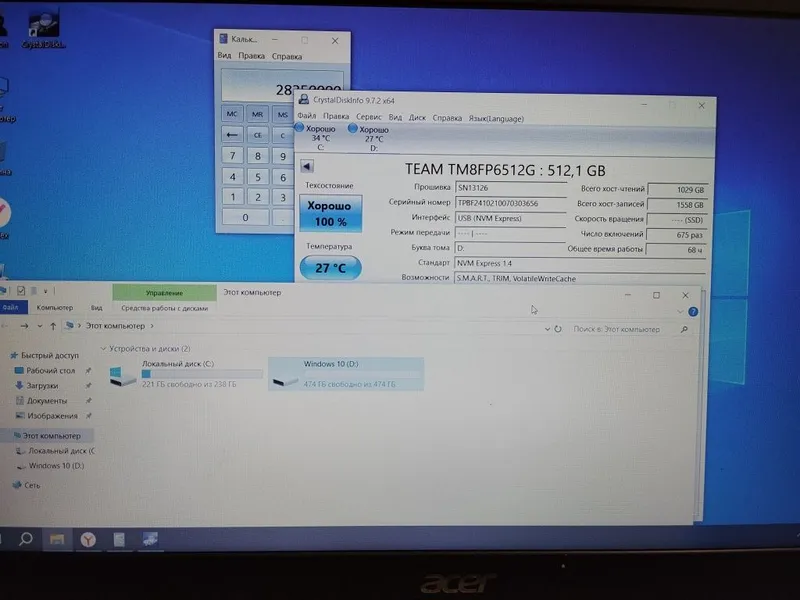Click the refresh button in Explorer

pyautogui.click(x=558, y=329)
